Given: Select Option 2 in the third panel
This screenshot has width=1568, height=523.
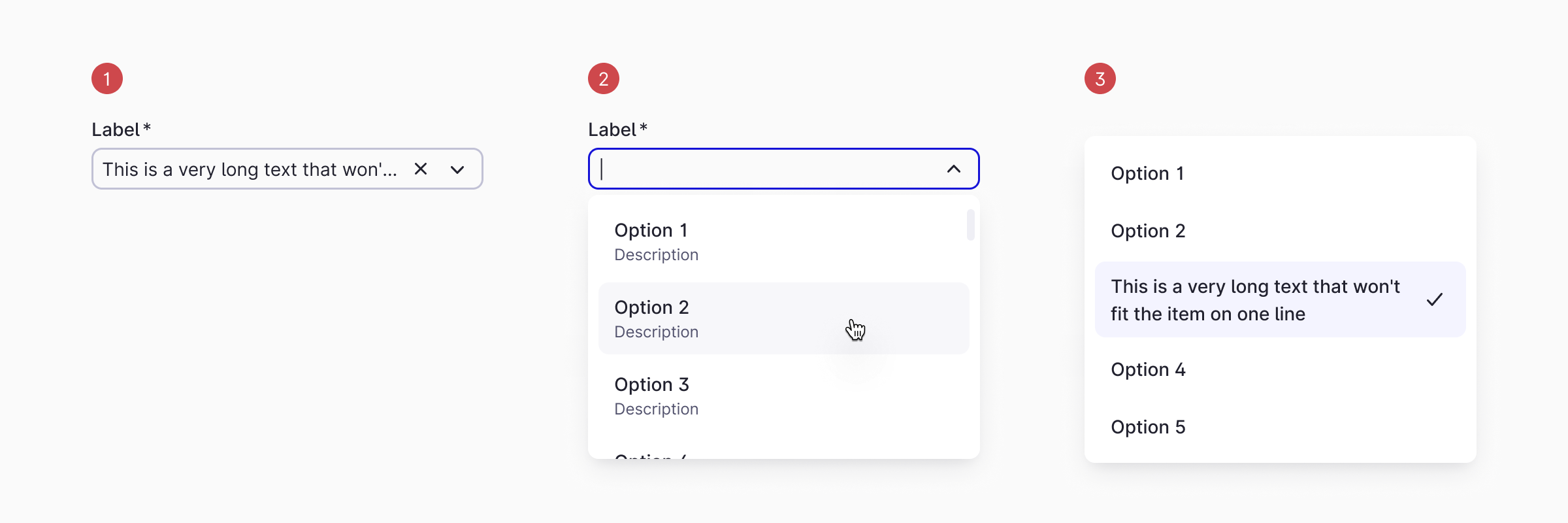Looking at the screenshot, I should [x=1148, y=231].
